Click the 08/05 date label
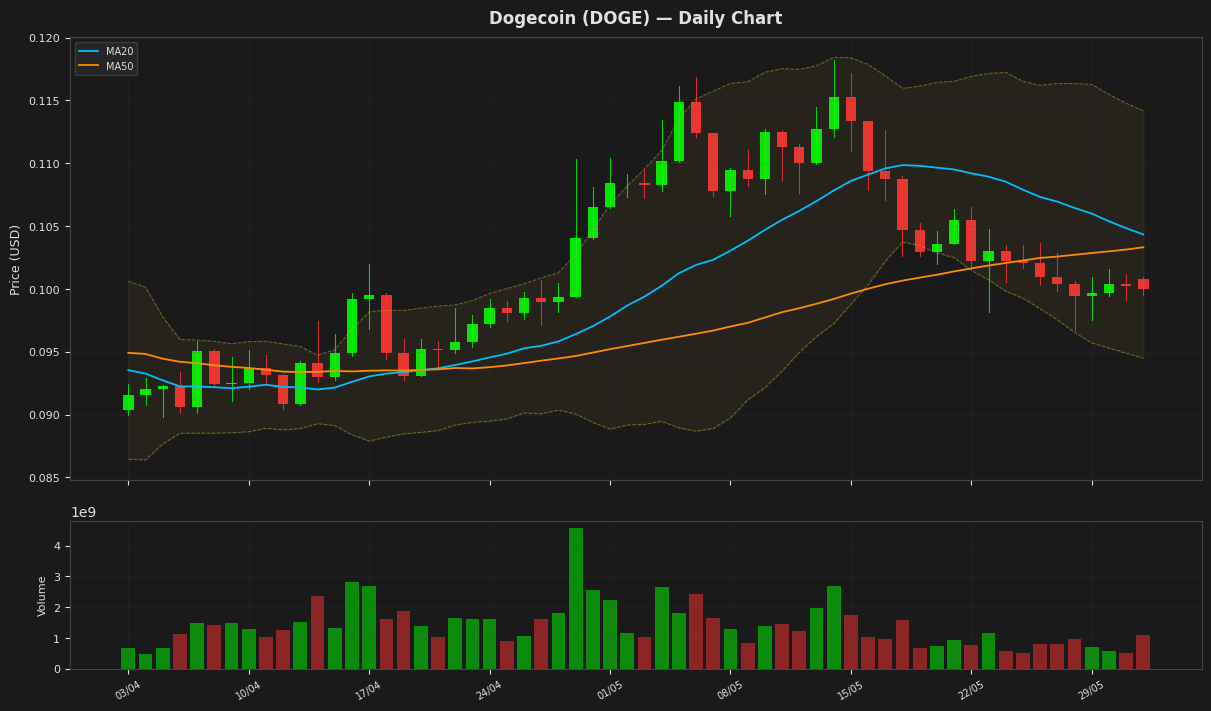 (730, 690)
